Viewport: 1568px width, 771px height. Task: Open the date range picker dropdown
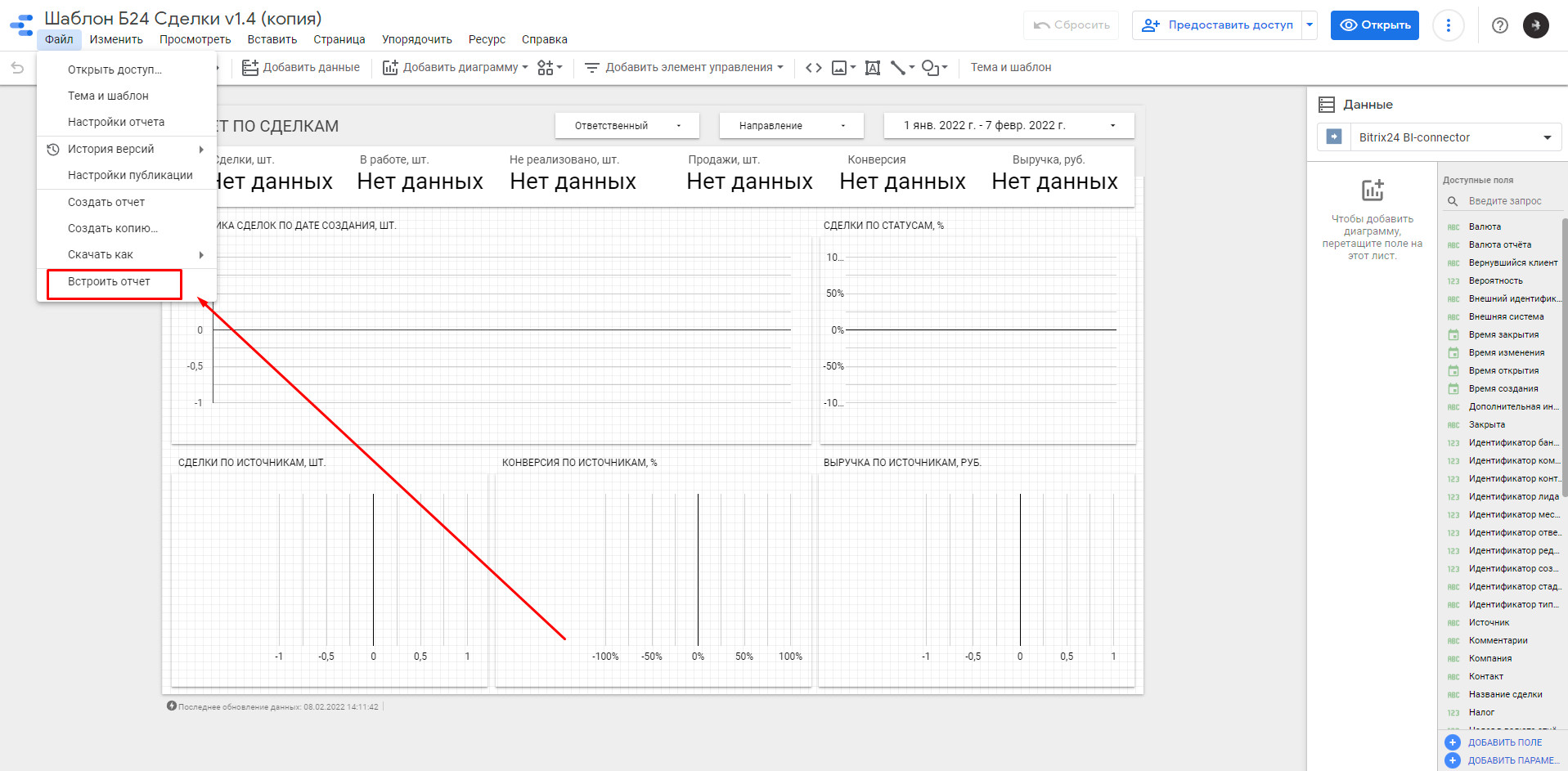pos(1009,126)
